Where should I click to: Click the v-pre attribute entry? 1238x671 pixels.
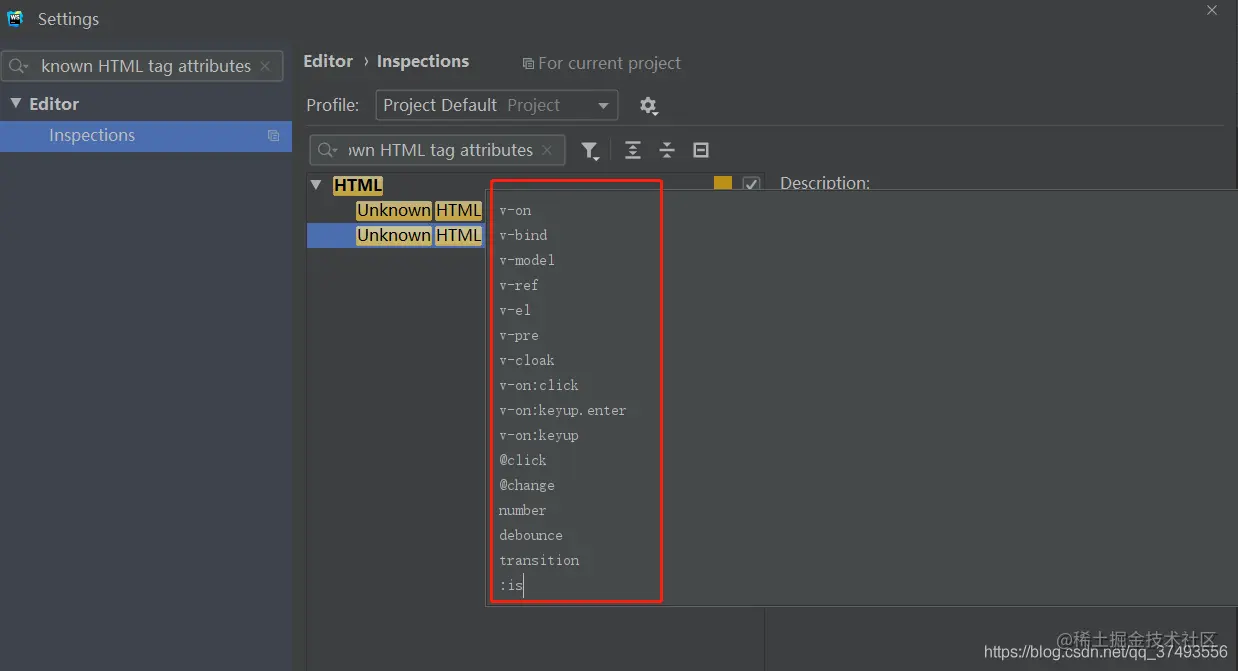tap(519, 335)
